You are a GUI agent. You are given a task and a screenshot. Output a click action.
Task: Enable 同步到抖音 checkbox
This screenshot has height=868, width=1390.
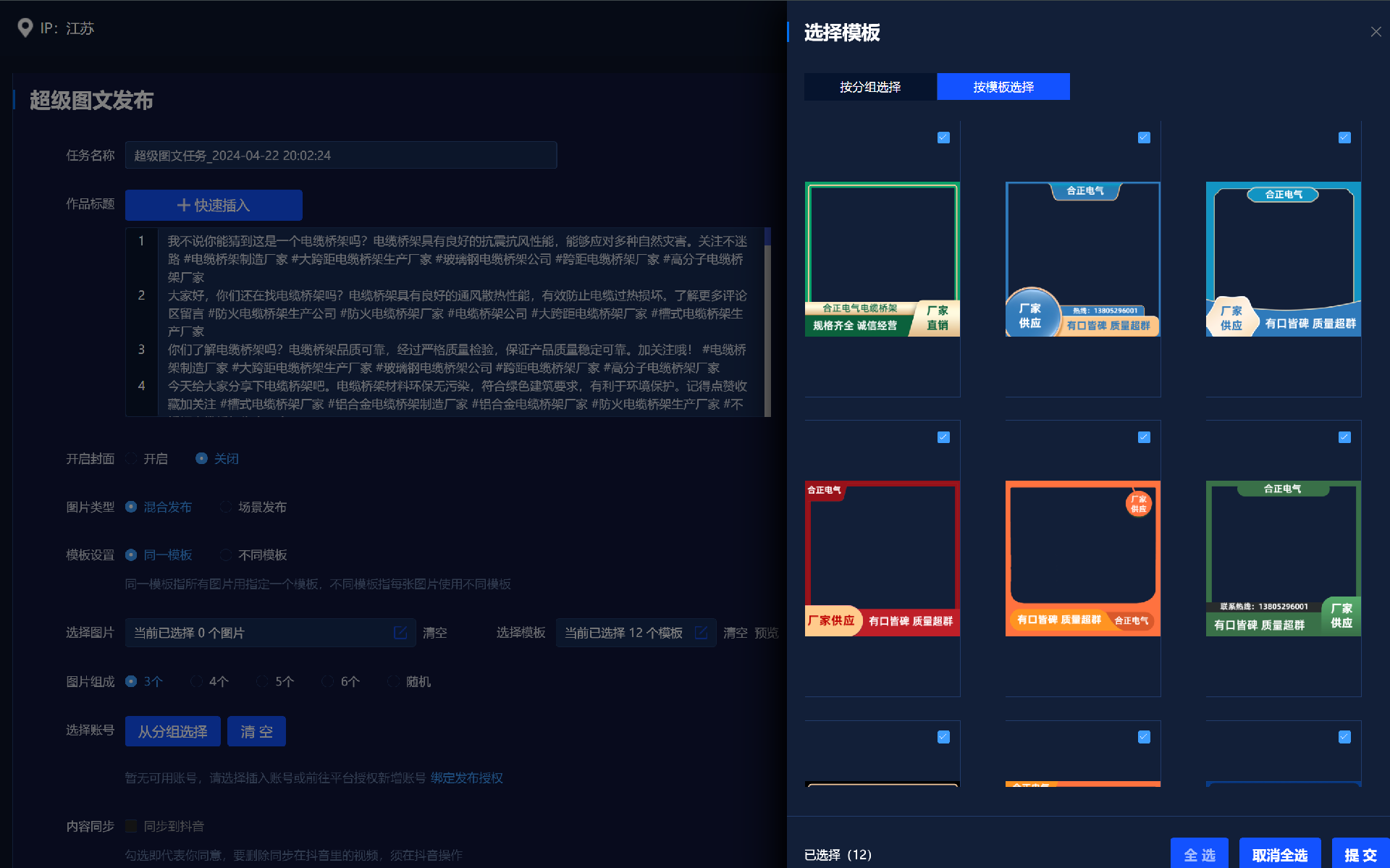131,826
